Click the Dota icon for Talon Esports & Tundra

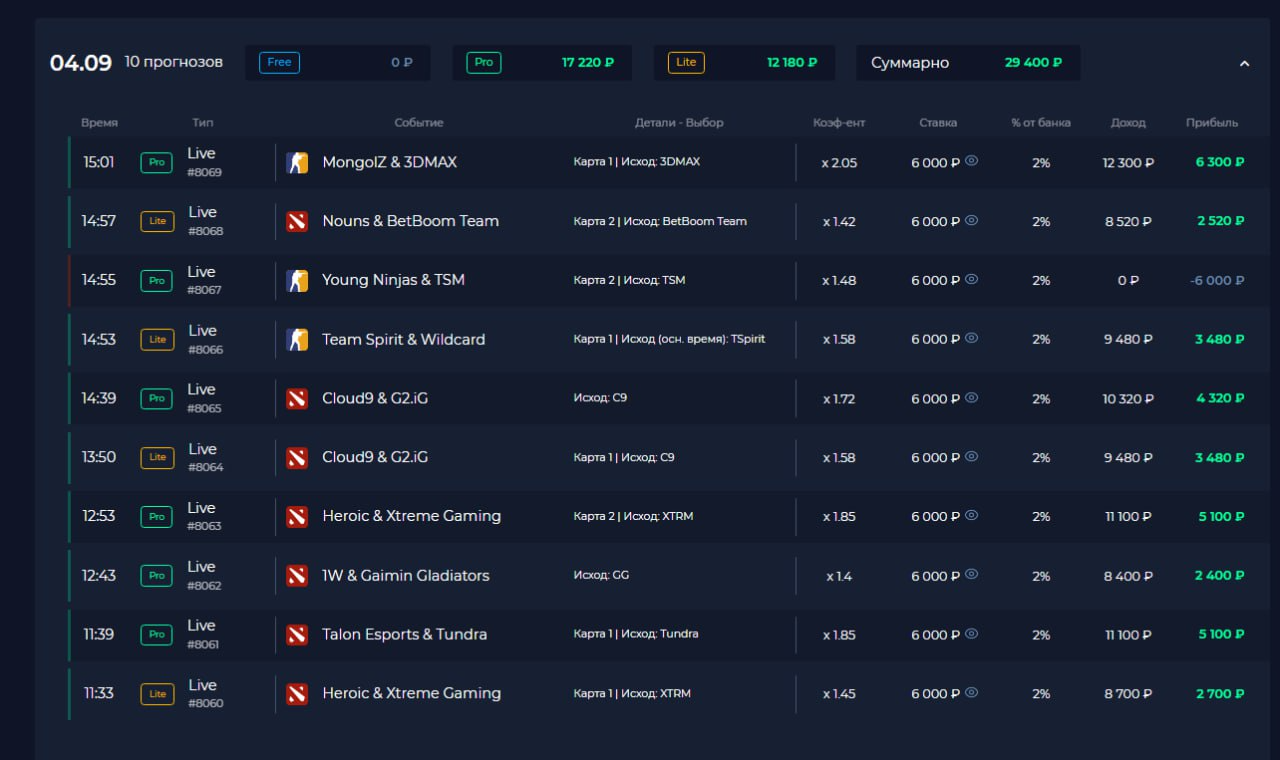click(x=297, y=635)
